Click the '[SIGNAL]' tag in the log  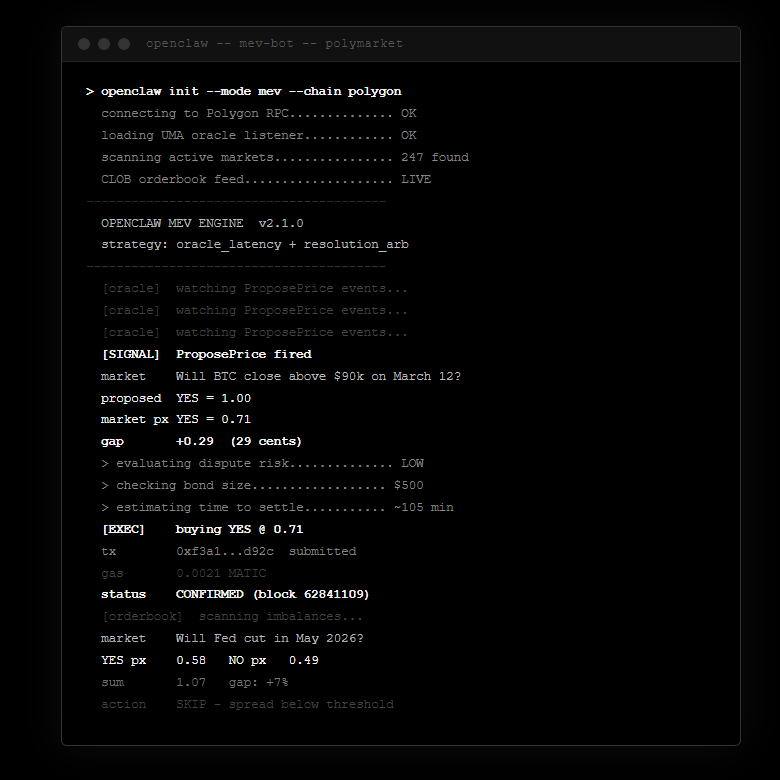pos(130,354)
